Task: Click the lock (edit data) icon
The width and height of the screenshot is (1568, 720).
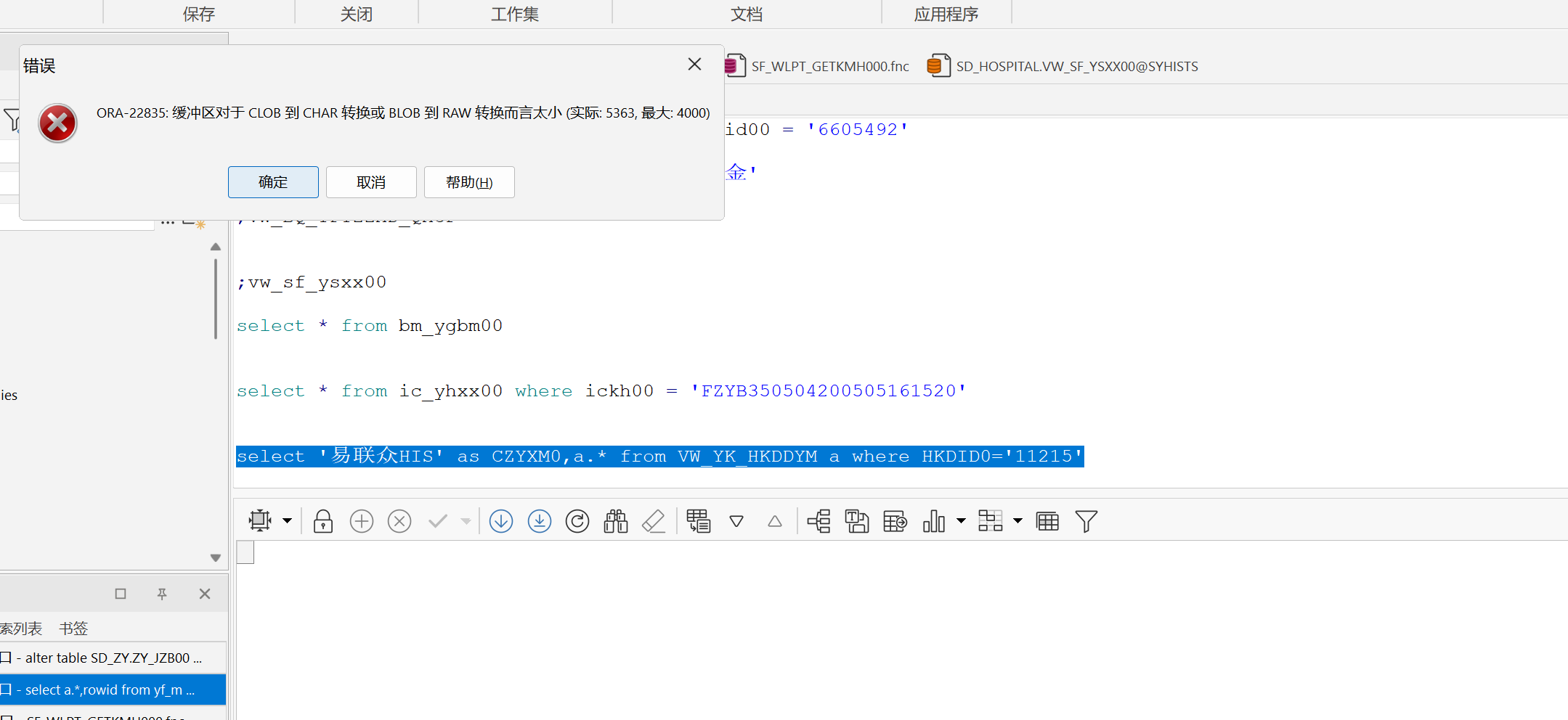Action: [x=323, y=521]
